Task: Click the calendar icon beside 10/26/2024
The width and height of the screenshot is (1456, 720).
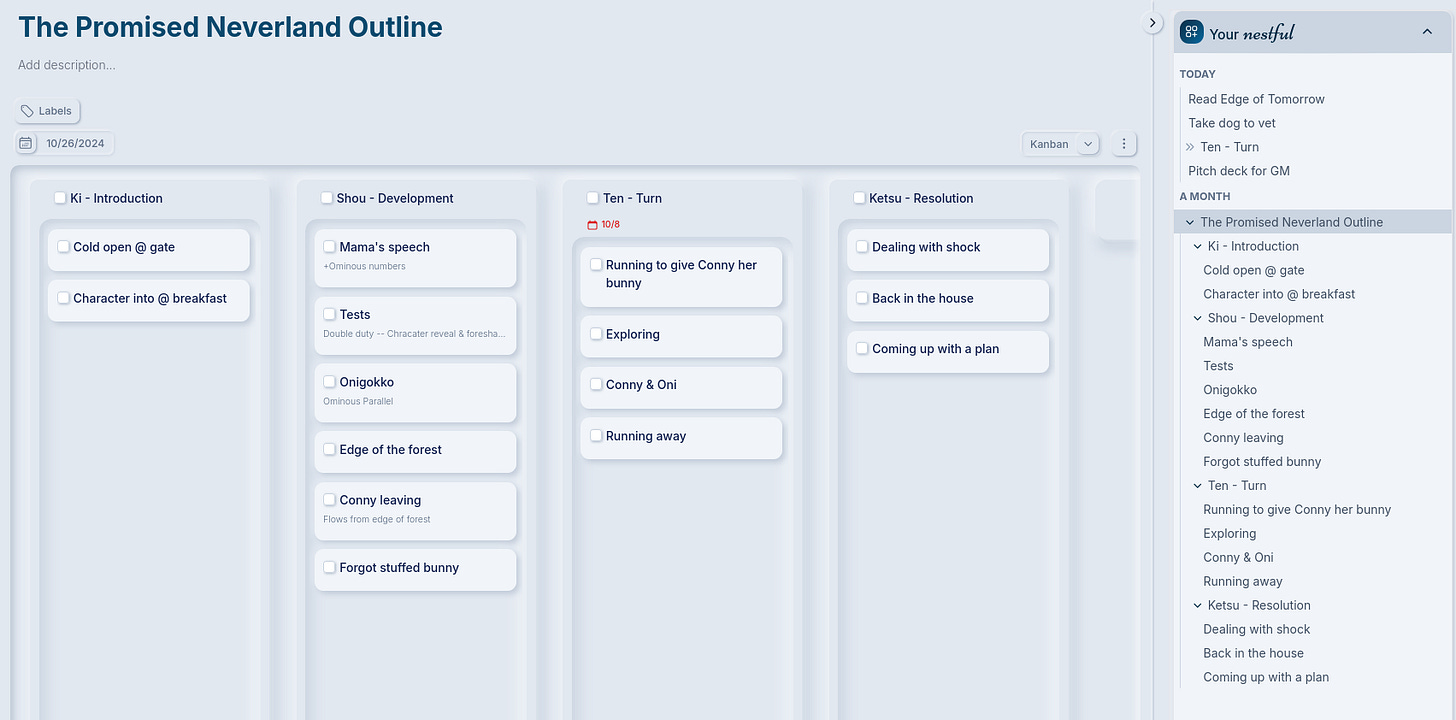Action: coord(26,143)
